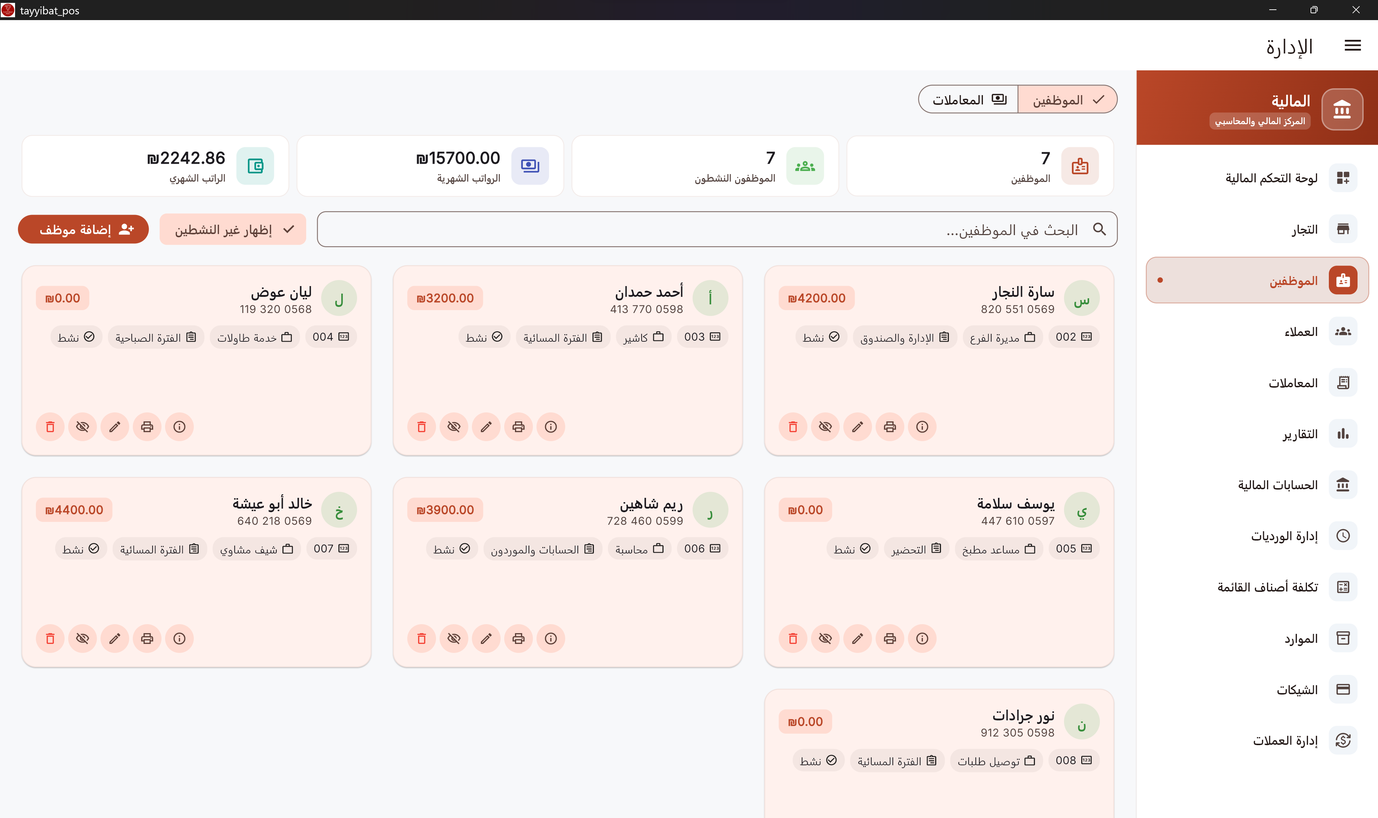Open info details for أحمد حمدان
Viewport: 1378px width, 818px height.
click(551, 427)
